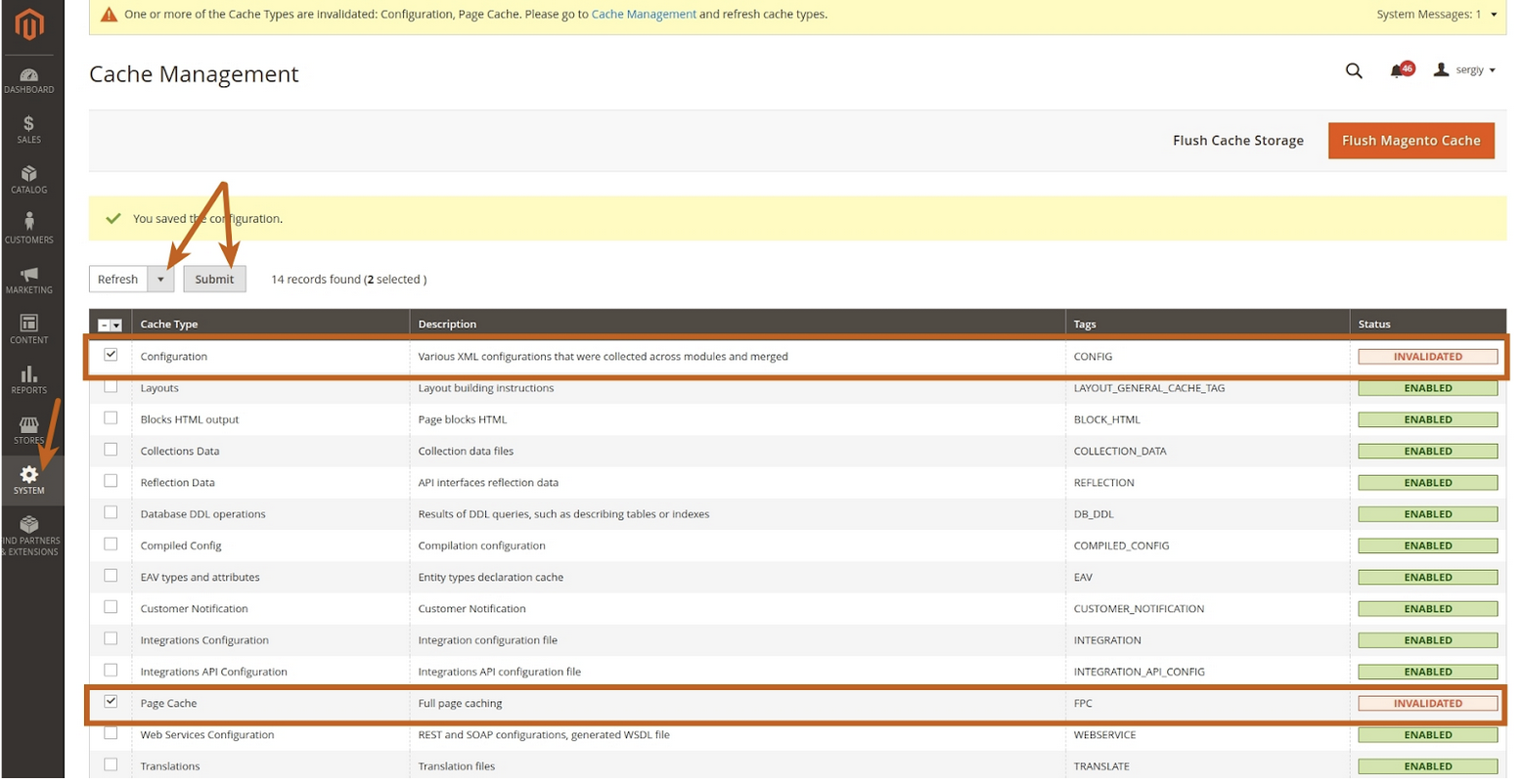The height and width of the screenshot is (784, 1522).
Task: Uncheck the Configuration cache checkbox
Action: (111, 355)
